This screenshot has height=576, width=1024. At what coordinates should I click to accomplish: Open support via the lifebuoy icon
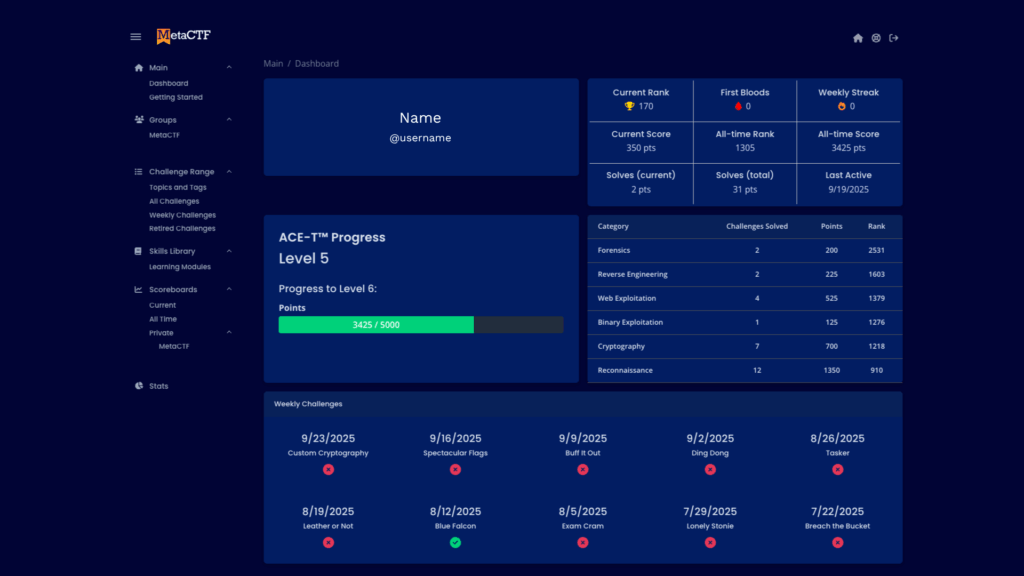click(x=876, y=38)
